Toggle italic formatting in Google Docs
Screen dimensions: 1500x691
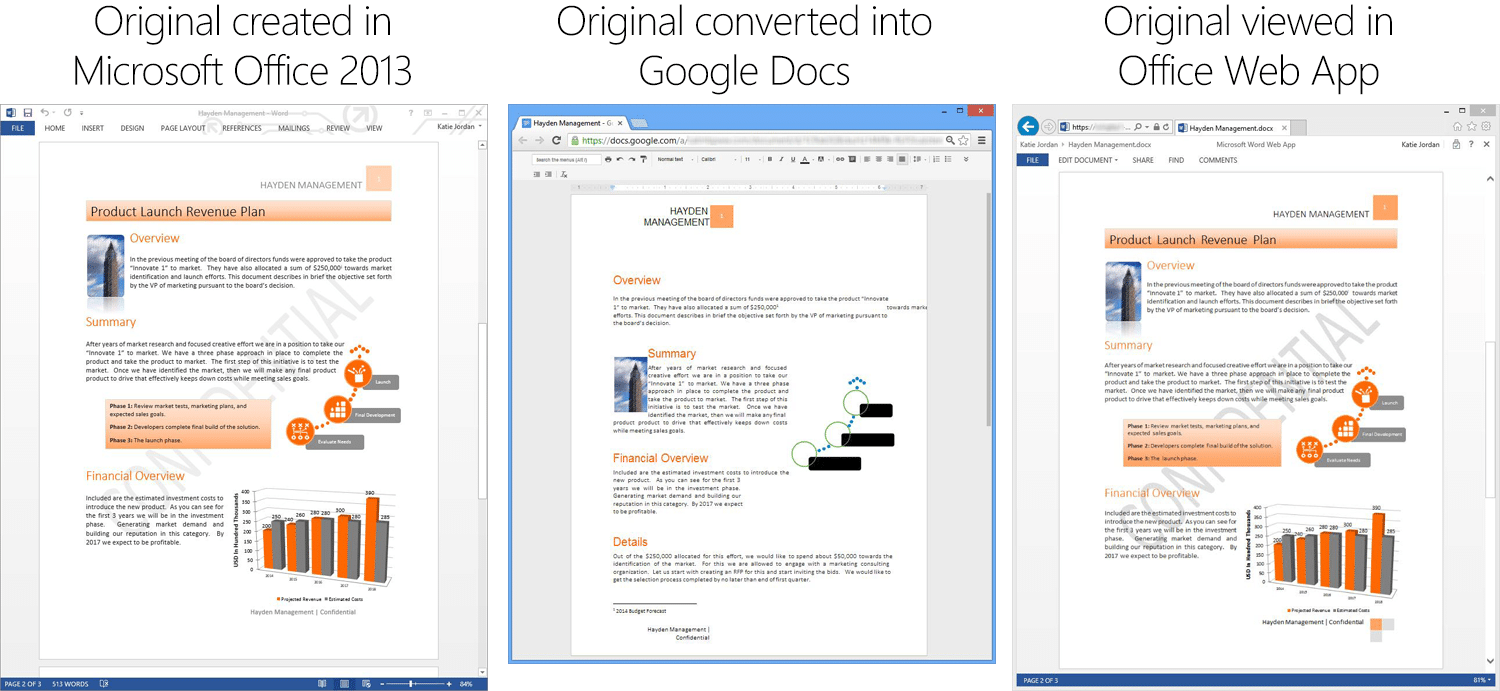point(780,160)
